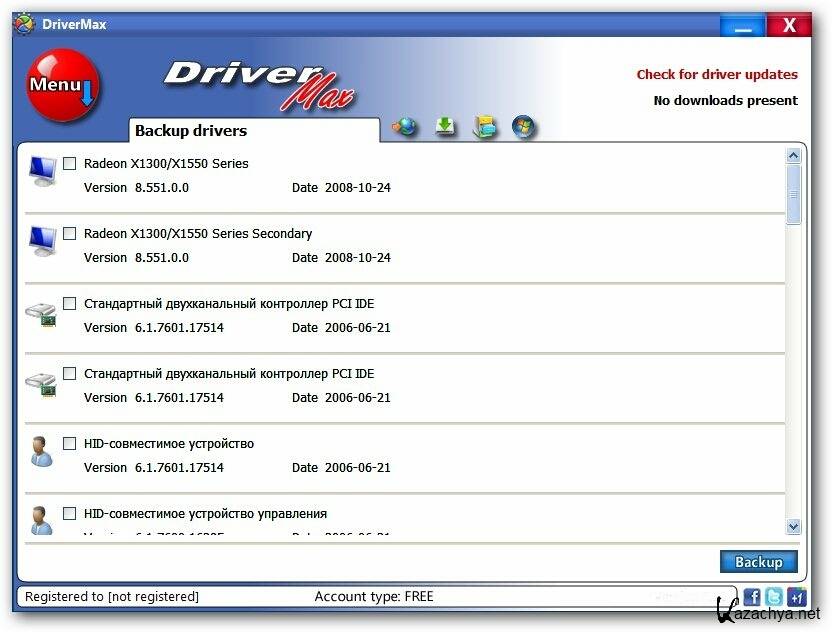The height and width of the screenshot is (632, 832).
Task: Open the yellow file cabinet icon
Action: click(485, 127)
